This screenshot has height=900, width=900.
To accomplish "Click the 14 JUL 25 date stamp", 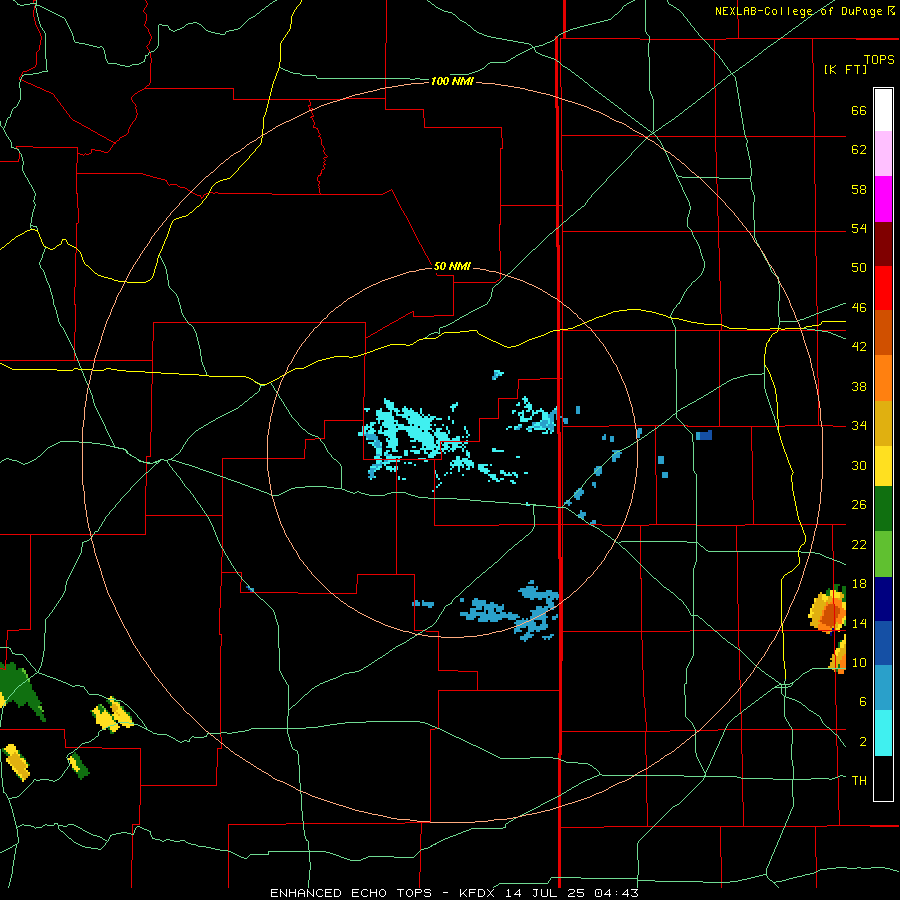I will coord(547,893).
